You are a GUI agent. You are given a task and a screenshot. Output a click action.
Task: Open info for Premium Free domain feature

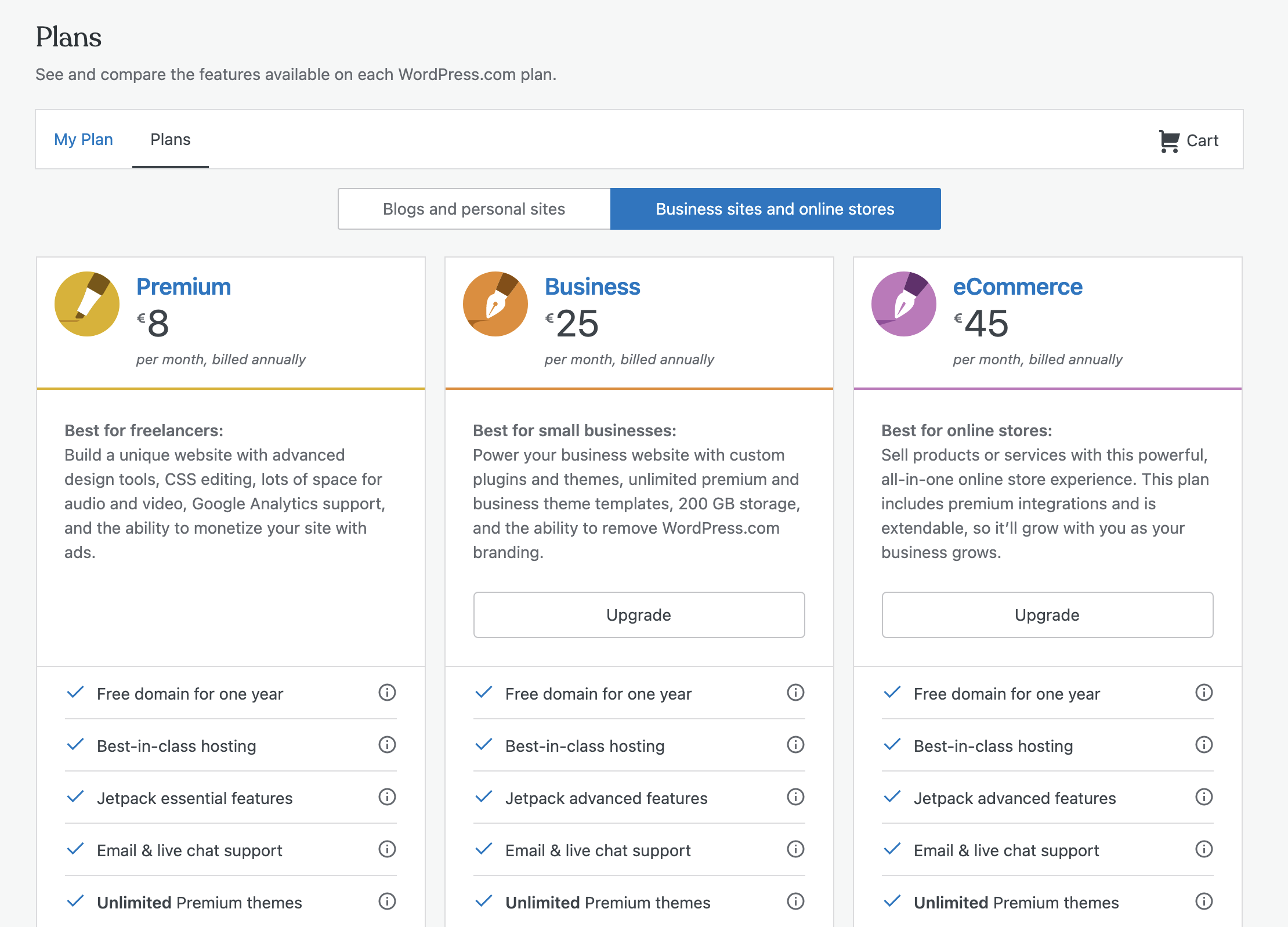pyautogui.click(x=387, y=693)
